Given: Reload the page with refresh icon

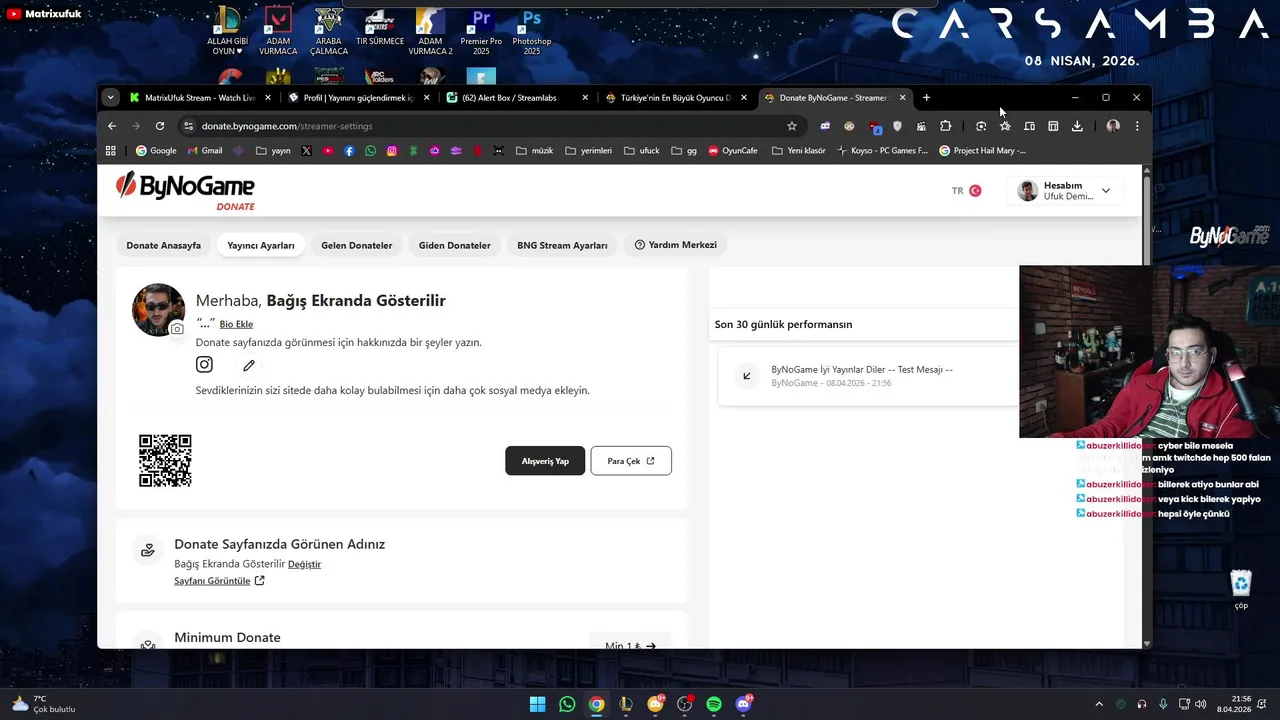Looking at the screenshot, I should click(x=160, y=126).
